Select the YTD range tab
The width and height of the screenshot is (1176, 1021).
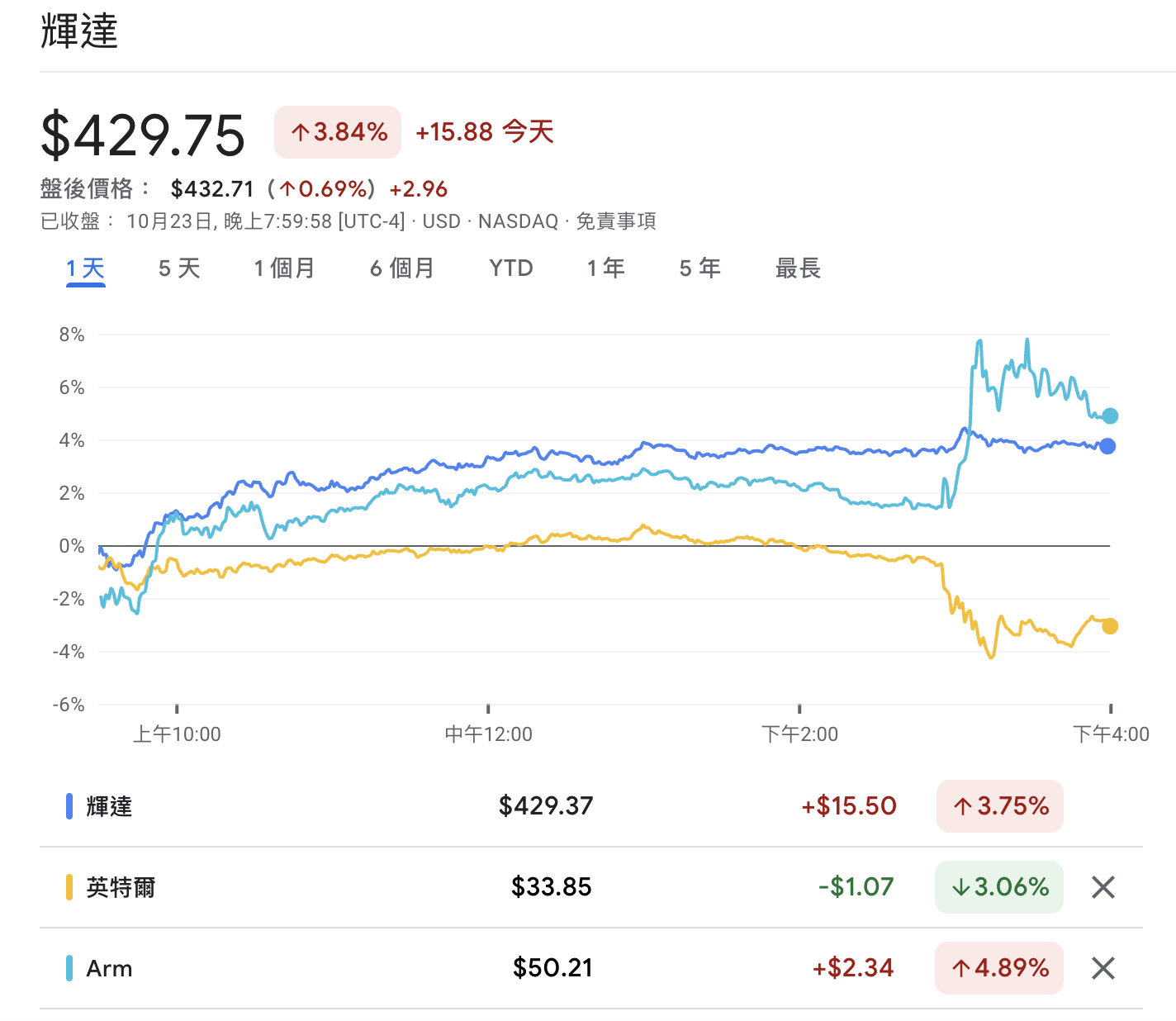point(510,268)
